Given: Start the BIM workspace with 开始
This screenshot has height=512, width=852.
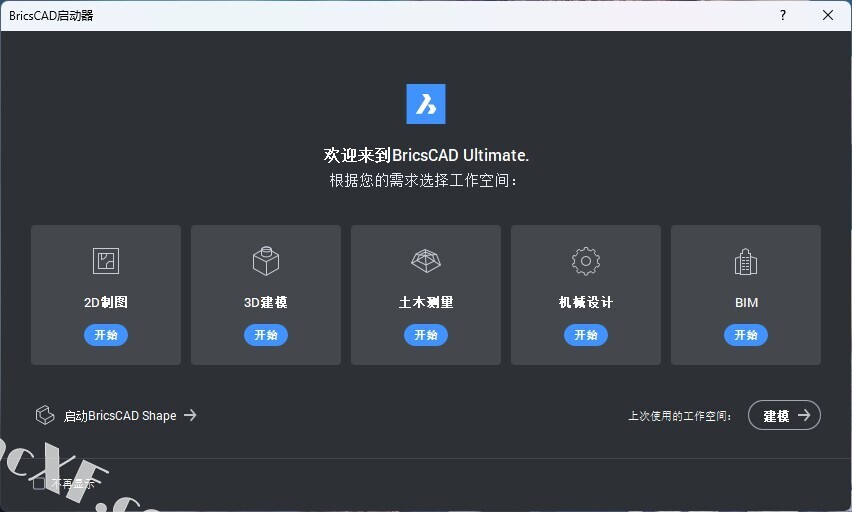Looking at the screenshot, I should tap(746, 335).
